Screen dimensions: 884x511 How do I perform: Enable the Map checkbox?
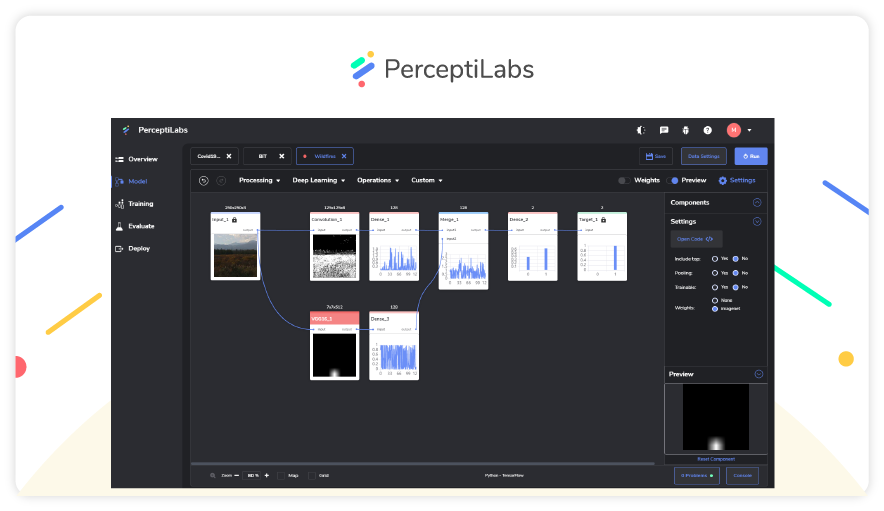(281, 476)
